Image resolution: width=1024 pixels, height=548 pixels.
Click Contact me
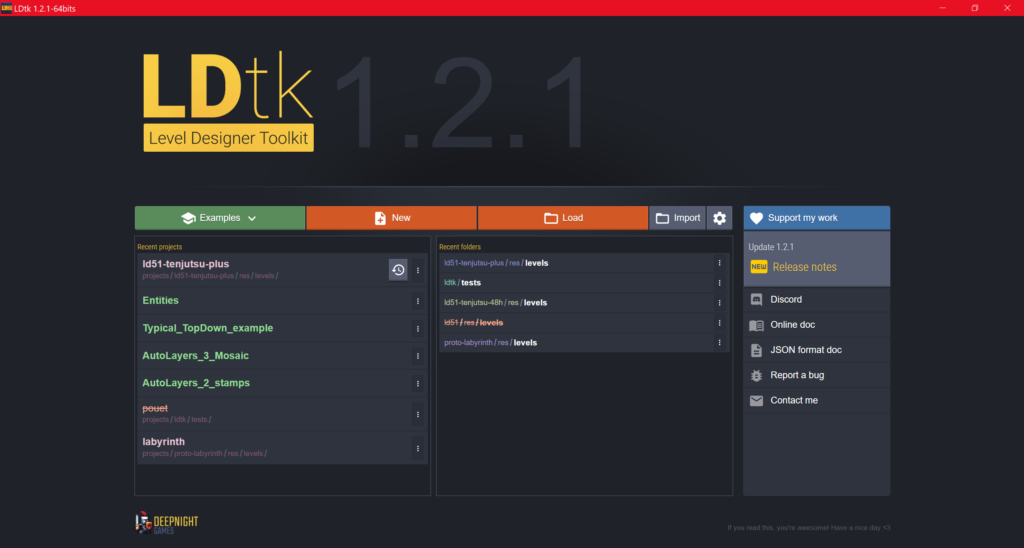816,400
